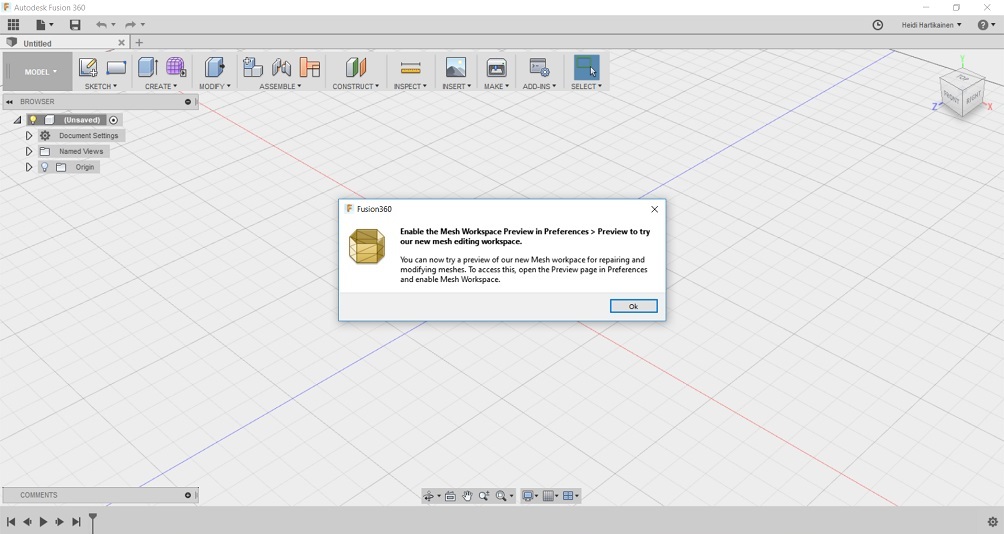
Task: Select the sketch Rectangle tool icon
Action: point(116,67)
